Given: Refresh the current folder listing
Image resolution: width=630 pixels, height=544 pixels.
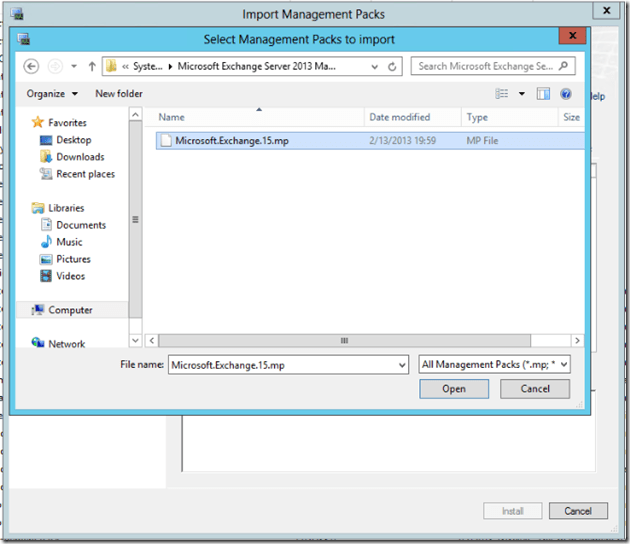Looking at the screenshot, I should pyautogui.click(x=393, y=66).
